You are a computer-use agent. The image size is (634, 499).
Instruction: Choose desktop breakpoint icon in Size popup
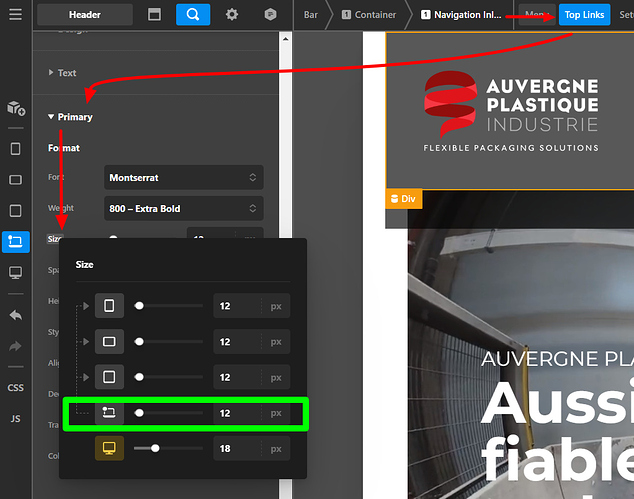pyautogui.click(x=109, y=448)
